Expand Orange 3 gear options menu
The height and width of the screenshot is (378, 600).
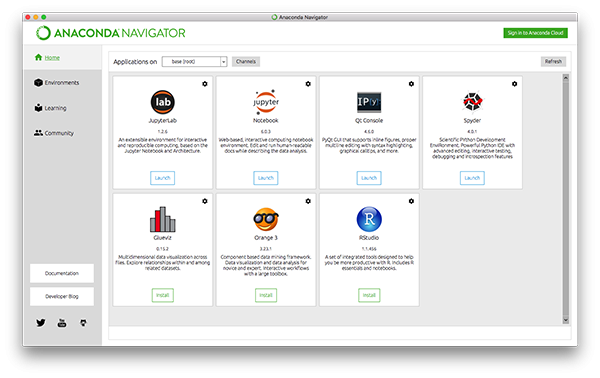(308, 201)
